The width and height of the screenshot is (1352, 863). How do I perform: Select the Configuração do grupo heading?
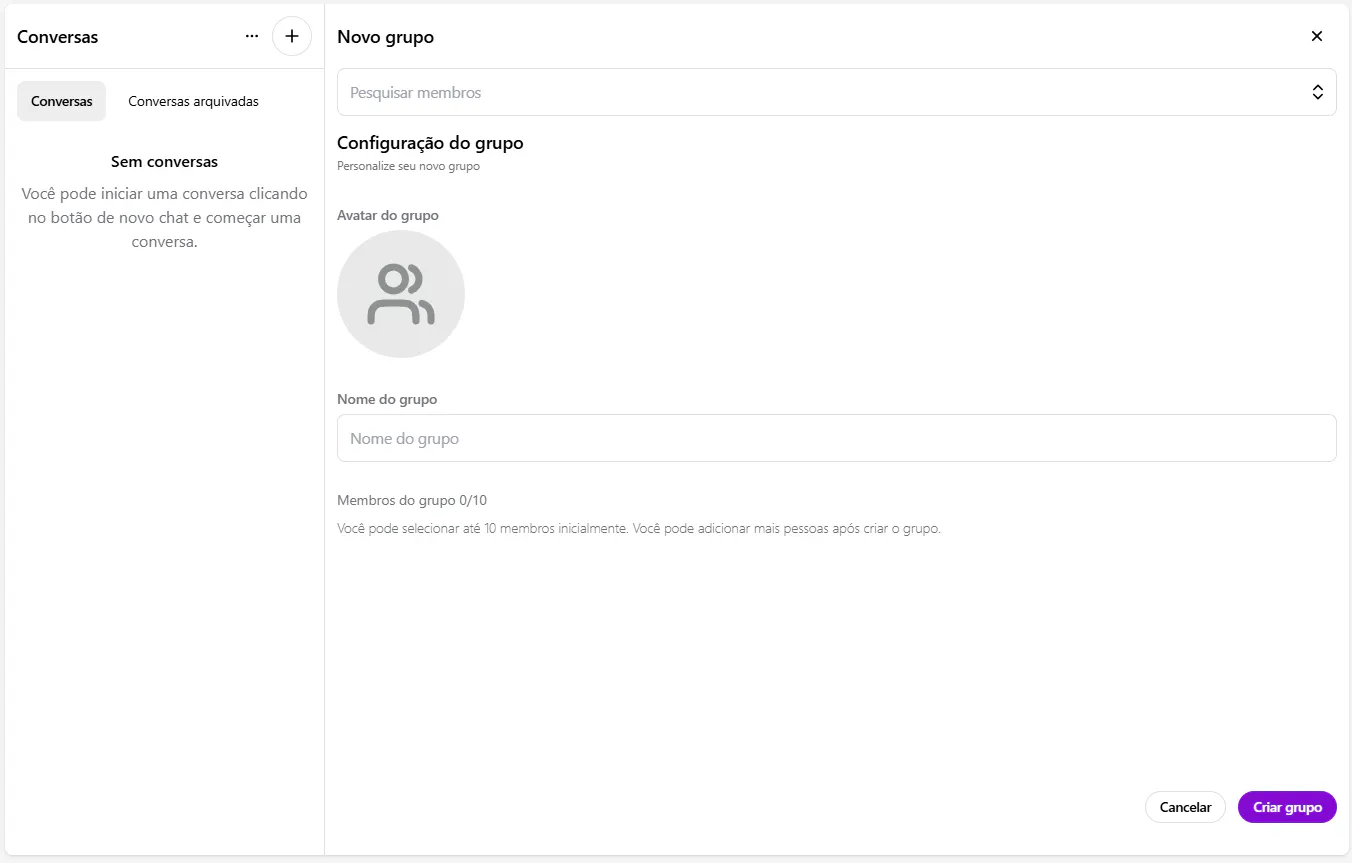(430, 143)
